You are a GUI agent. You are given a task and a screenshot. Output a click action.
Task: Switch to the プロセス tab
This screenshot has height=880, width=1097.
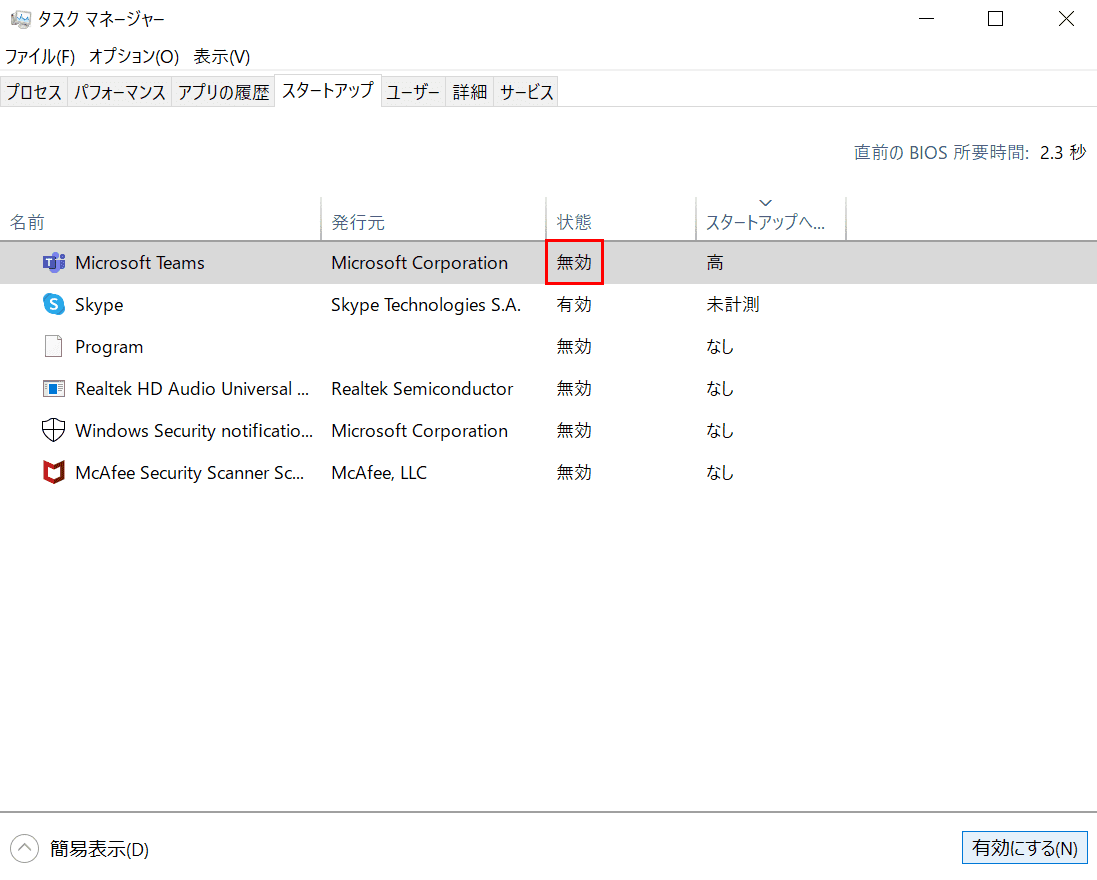(34, 92)
